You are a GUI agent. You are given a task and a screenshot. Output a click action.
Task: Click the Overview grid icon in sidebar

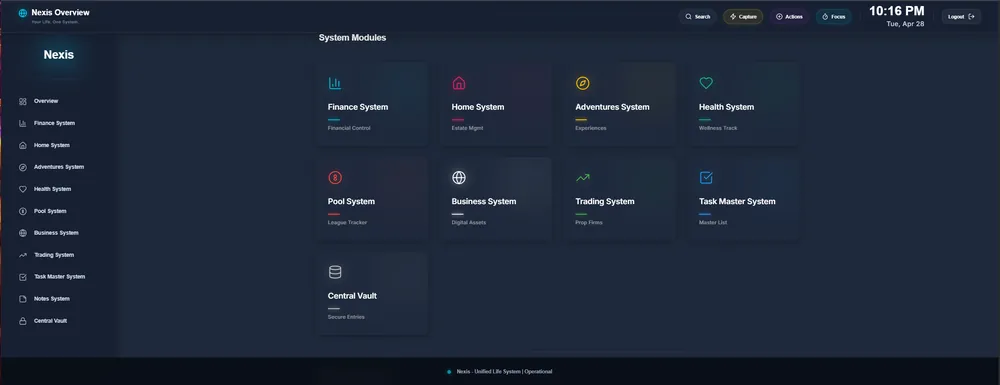(x=23, y=101)
